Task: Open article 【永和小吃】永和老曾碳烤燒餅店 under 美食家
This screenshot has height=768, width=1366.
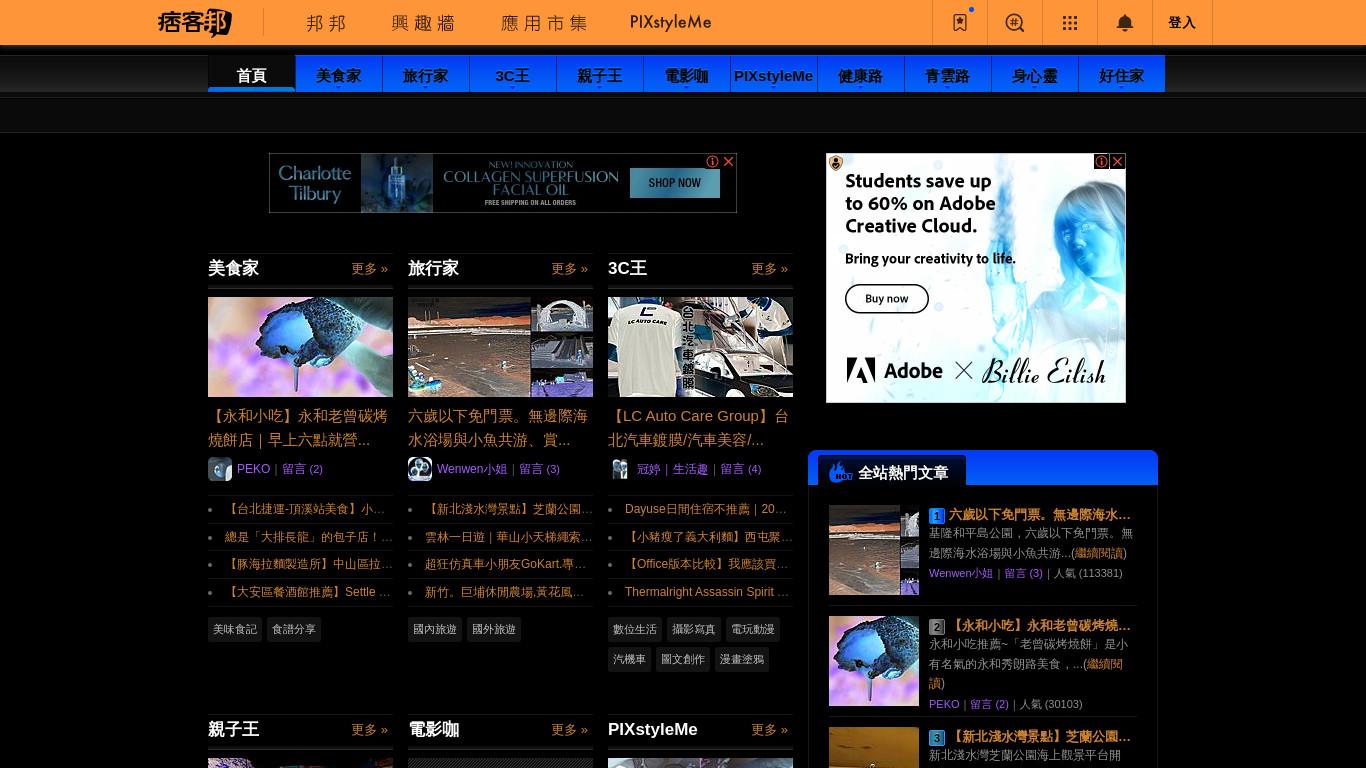Action: (298, 428)
